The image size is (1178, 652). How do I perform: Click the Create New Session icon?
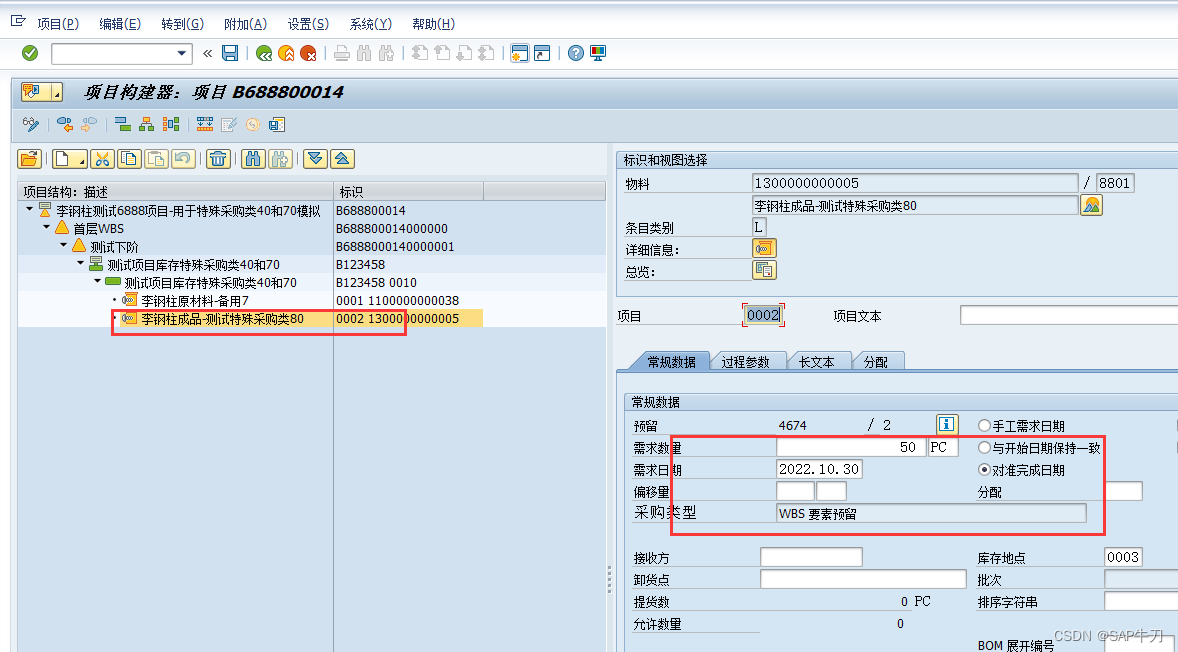tap(519, 53)
